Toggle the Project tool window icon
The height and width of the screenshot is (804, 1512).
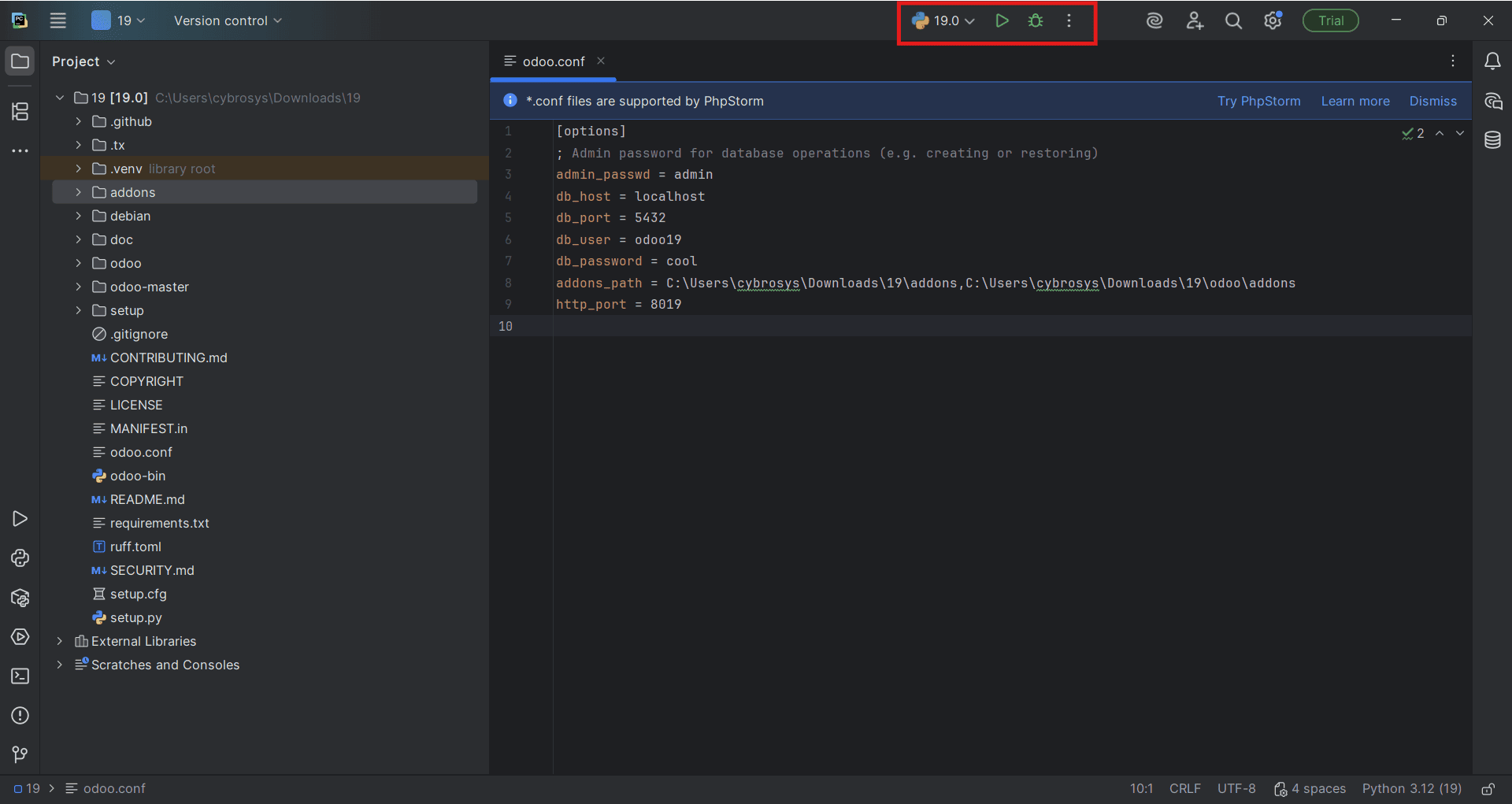tap(20, 61)
